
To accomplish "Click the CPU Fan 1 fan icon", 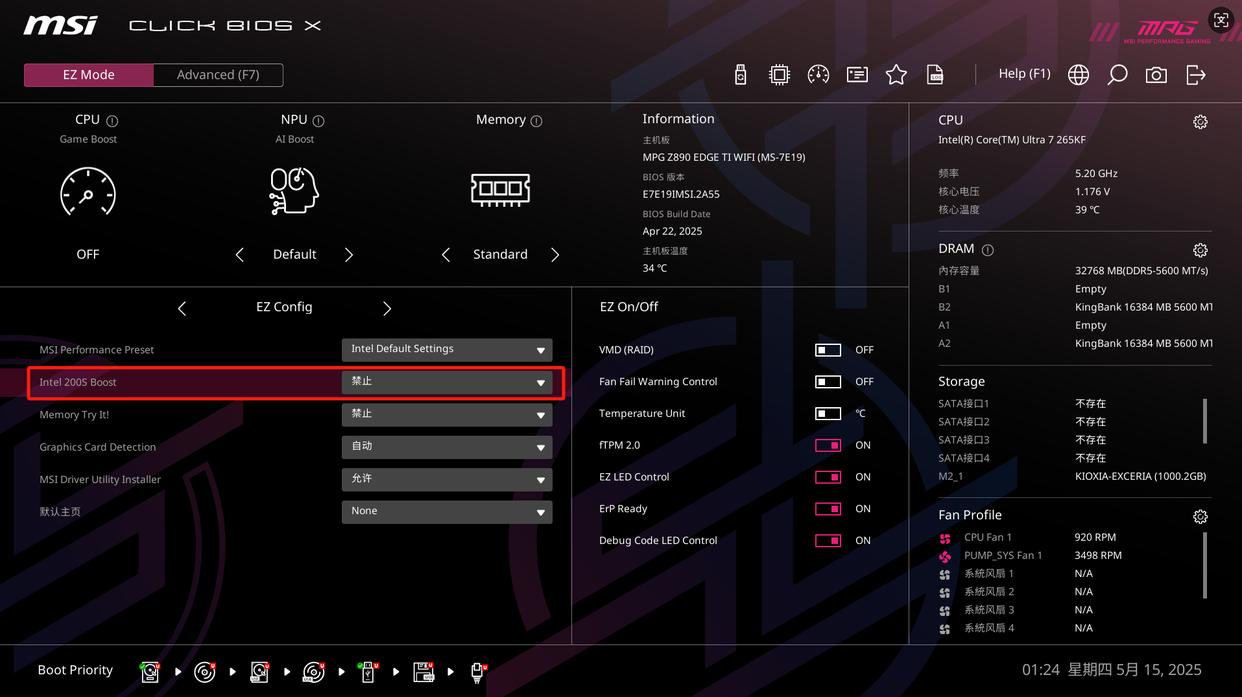I will click(x=945, y=538).
